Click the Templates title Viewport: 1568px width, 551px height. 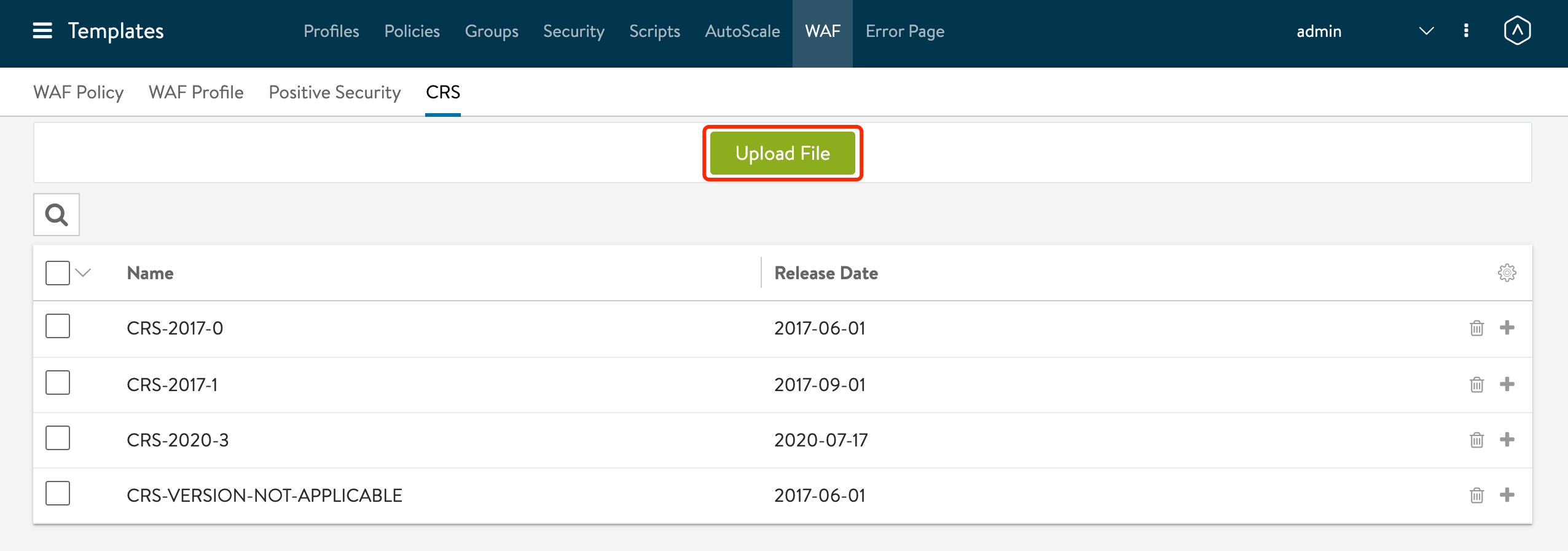click(116, 31)
